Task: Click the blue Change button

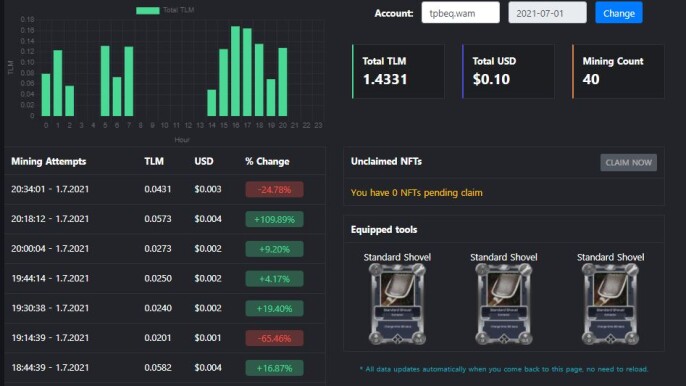Action: point(619,13)
